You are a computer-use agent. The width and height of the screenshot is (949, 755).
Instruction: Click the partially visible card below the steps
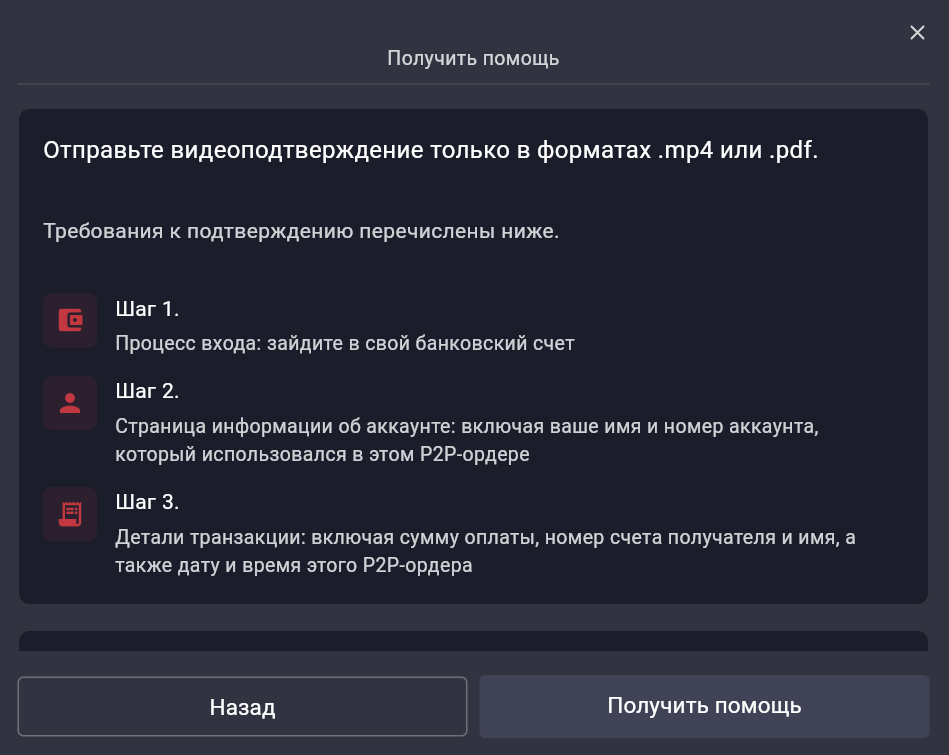pyautogui.click(x=473, y=641)
